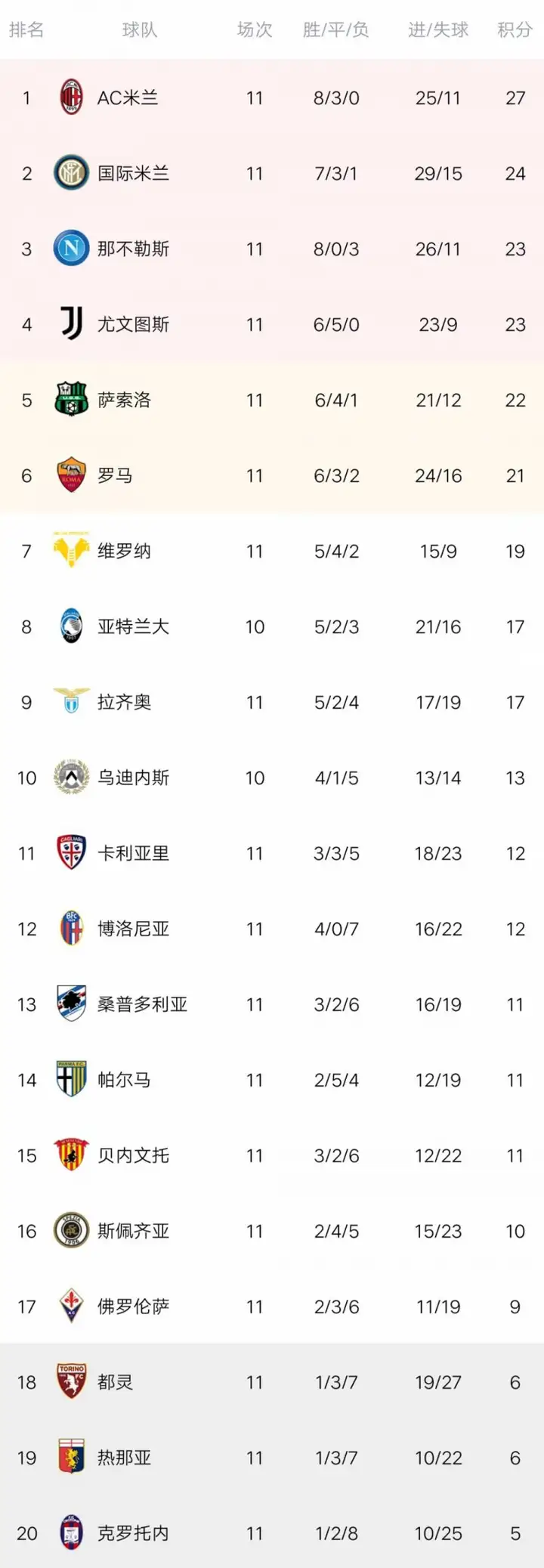The image size is (544, 1568).
Task: Tap the Torino bull crest
Action: pos(71,1381)
